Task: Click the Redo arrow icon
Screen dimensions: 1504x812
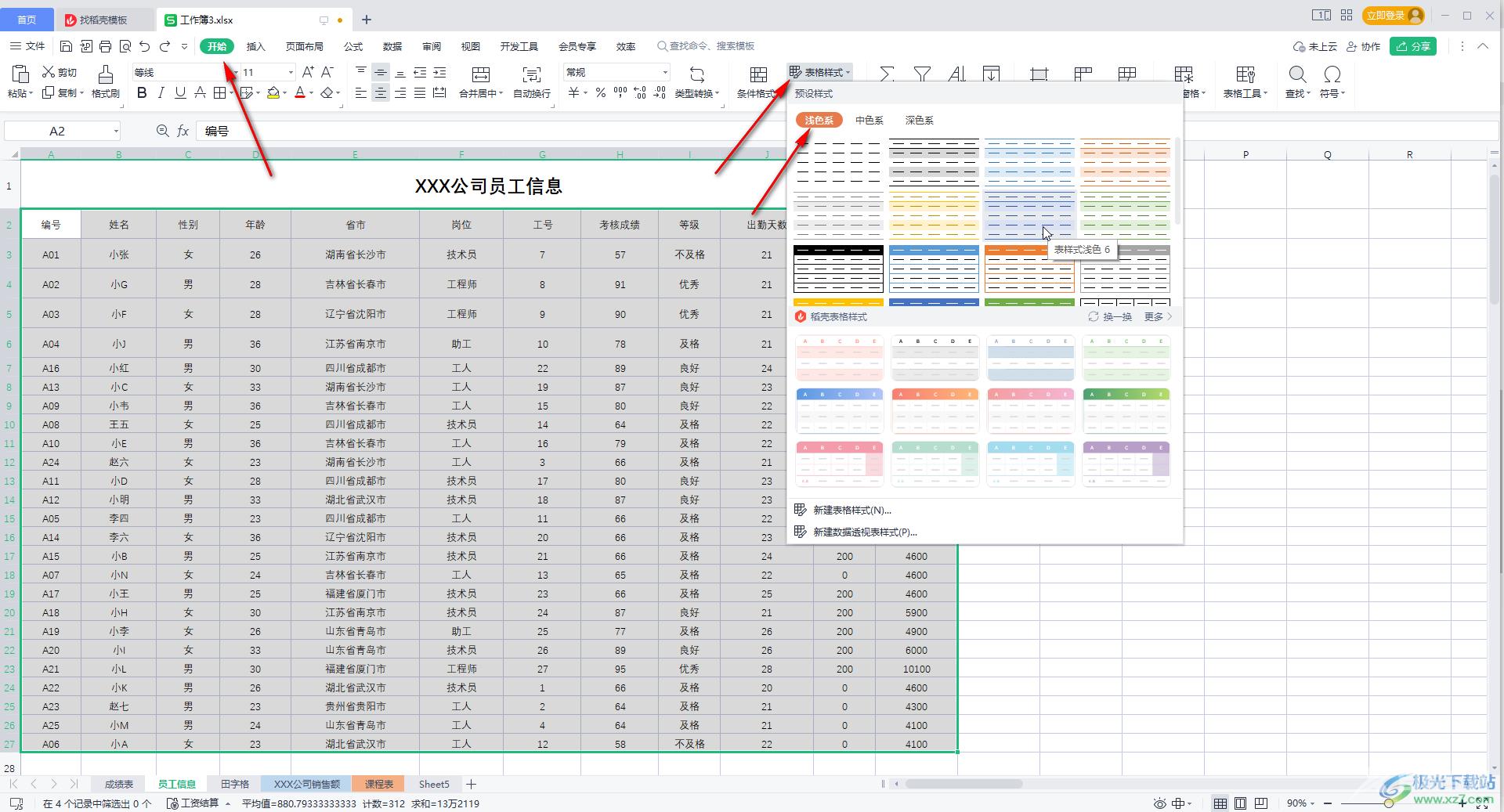Action: tap(164, 46)
